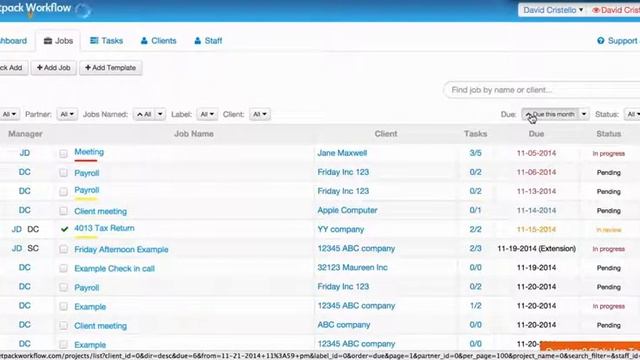Viewport: 640px width, 360px height.
Task: Switch to the Tasks tab
Action: (x=107, y=41)
